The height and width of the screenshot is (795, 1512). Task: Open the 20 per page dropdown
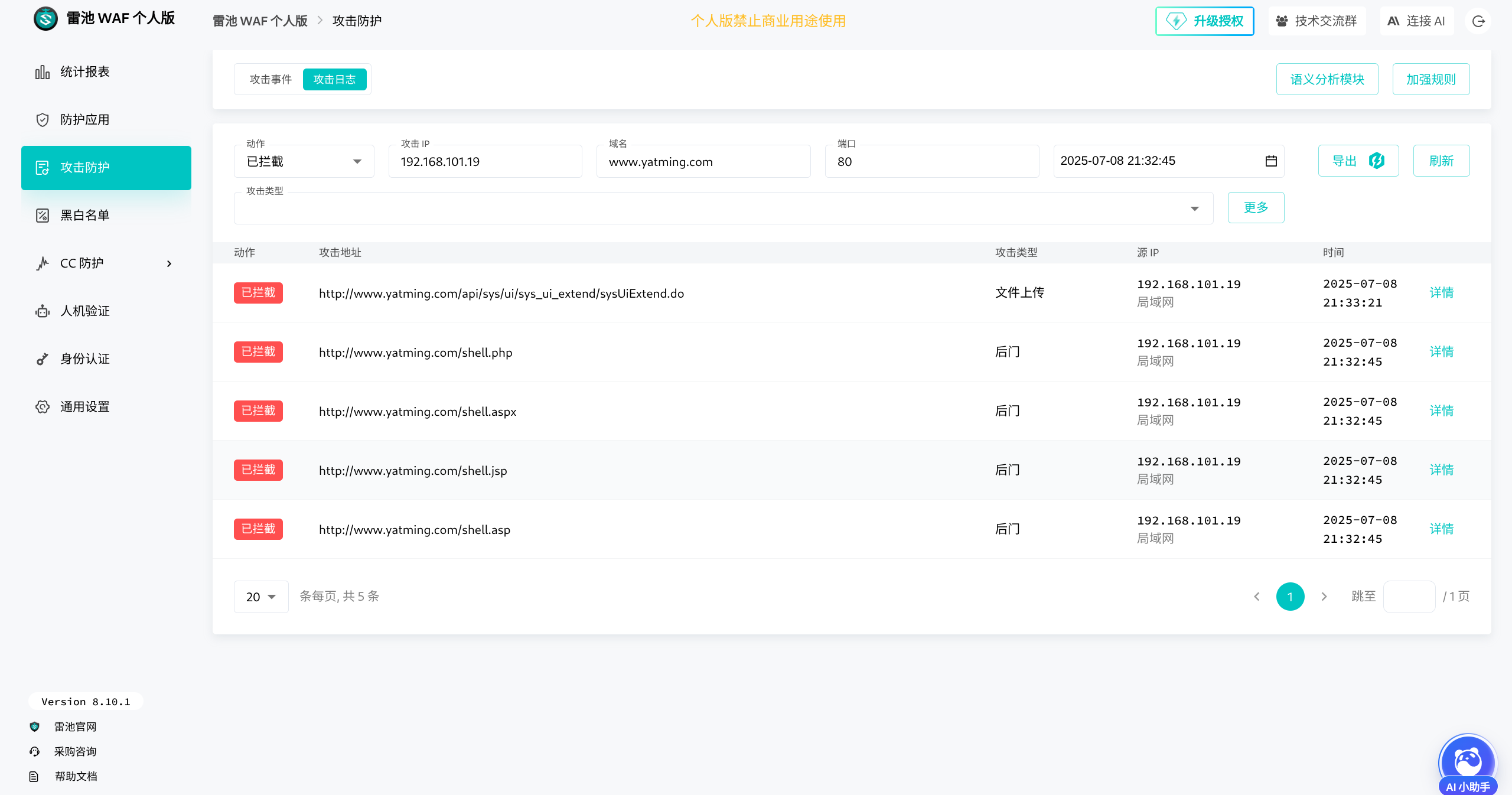(260, 597)
